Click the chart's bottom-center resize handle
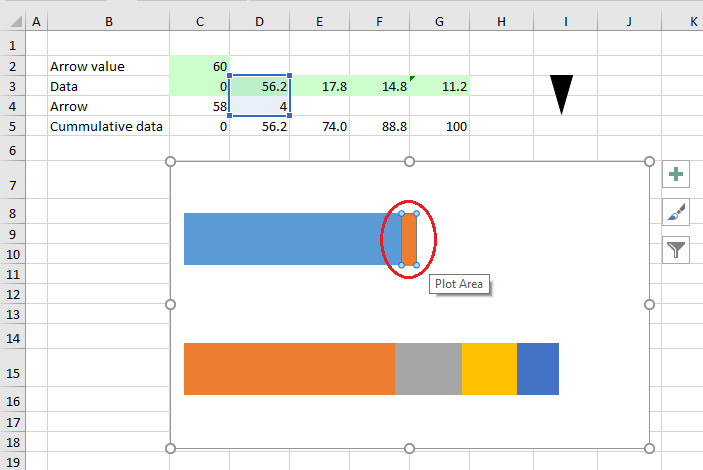The width and height of the screenshot is (703, 470). pos(409,447)
